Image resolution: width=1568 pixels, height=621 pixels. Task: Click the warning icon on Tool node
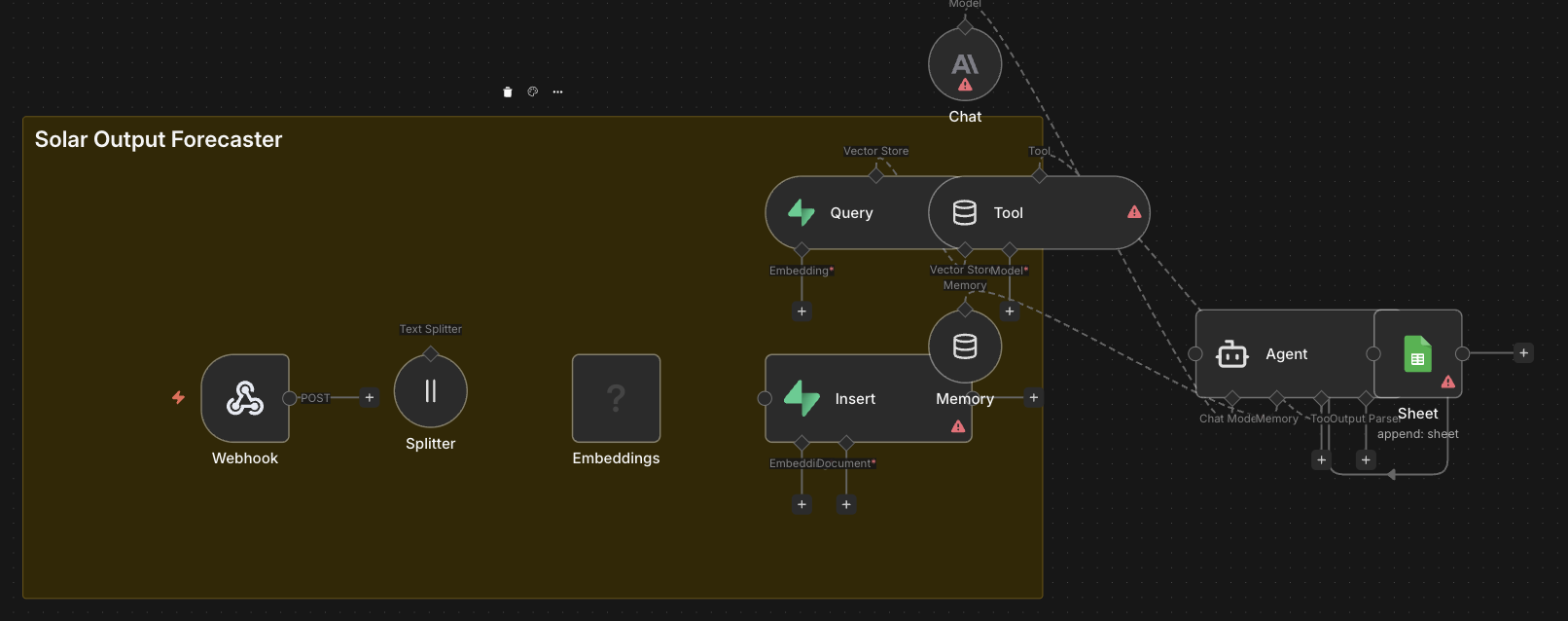(x=1134, y=212)
